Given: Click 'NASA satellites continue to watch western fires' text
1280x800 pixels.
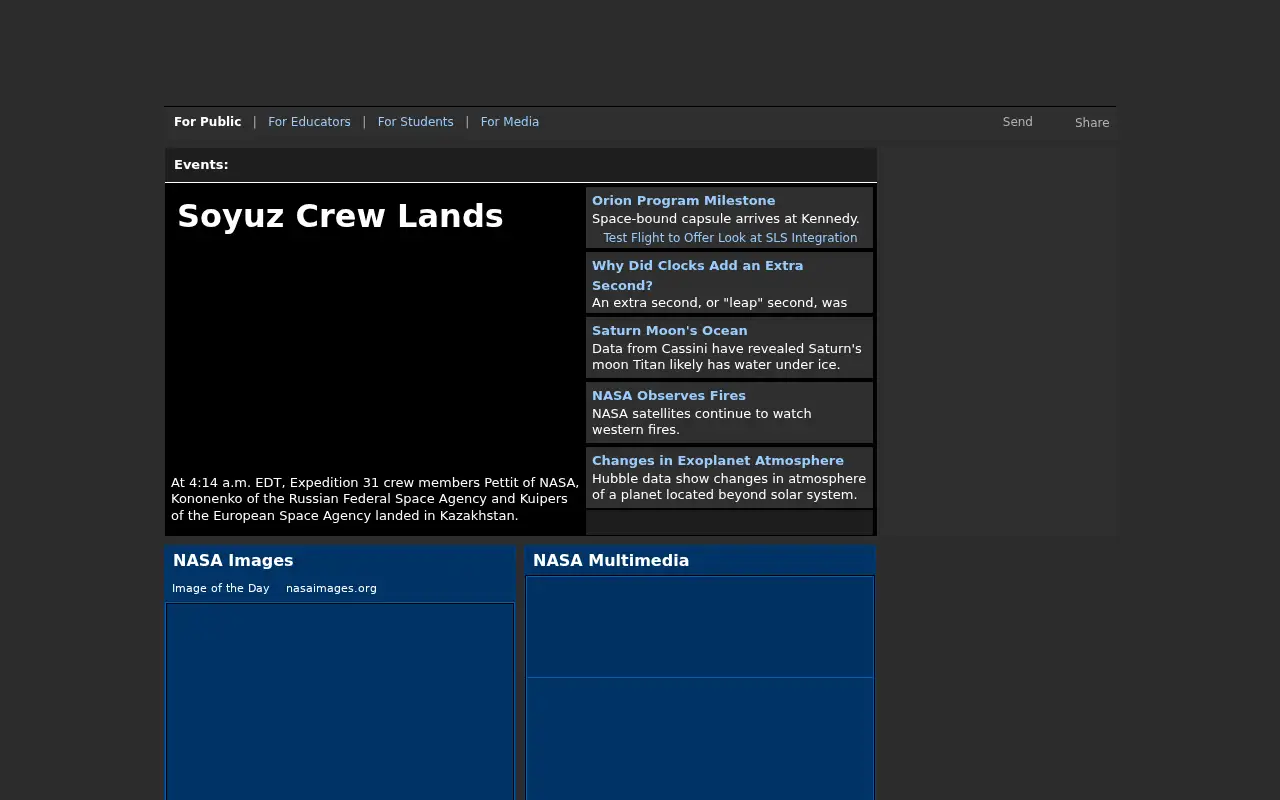Looking at the screenshot, I should 701,422.
